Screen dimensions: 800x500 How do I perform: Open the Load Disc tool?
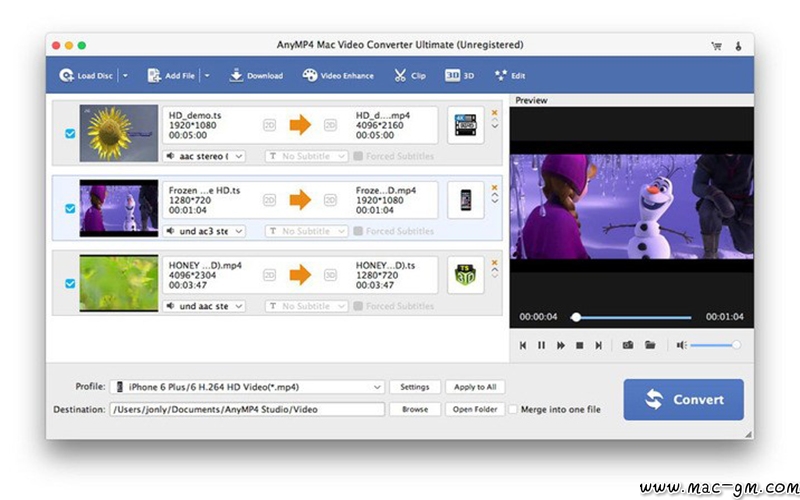tap(86, 76)
